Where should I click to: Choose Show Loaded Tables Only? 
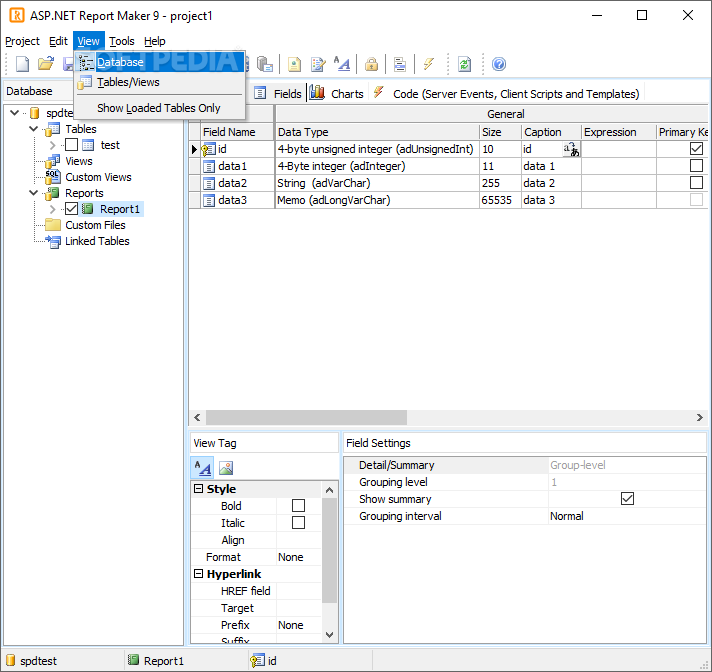point(160,108)
